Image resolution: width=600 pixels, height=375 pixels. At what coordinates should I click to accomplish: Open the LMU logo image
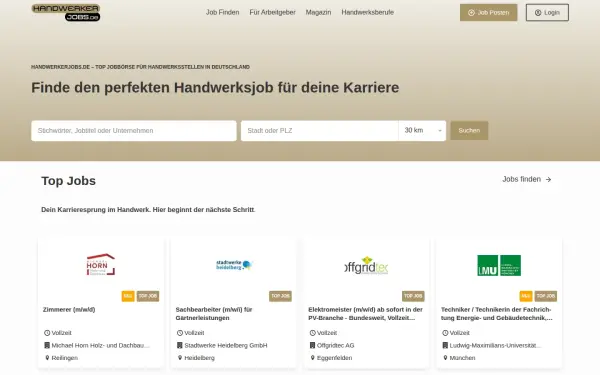coord(499,265)
